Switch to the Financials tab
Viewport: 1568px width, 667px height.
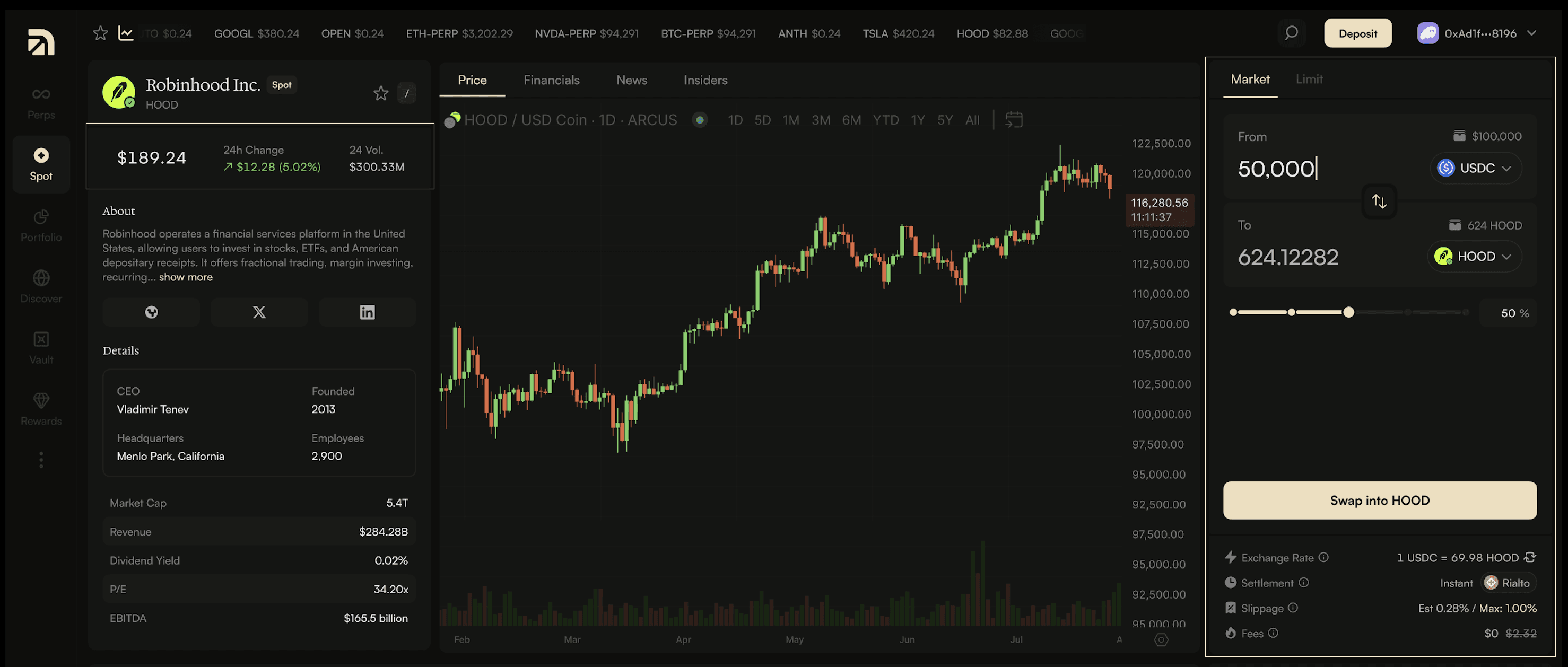coord(551,80)
